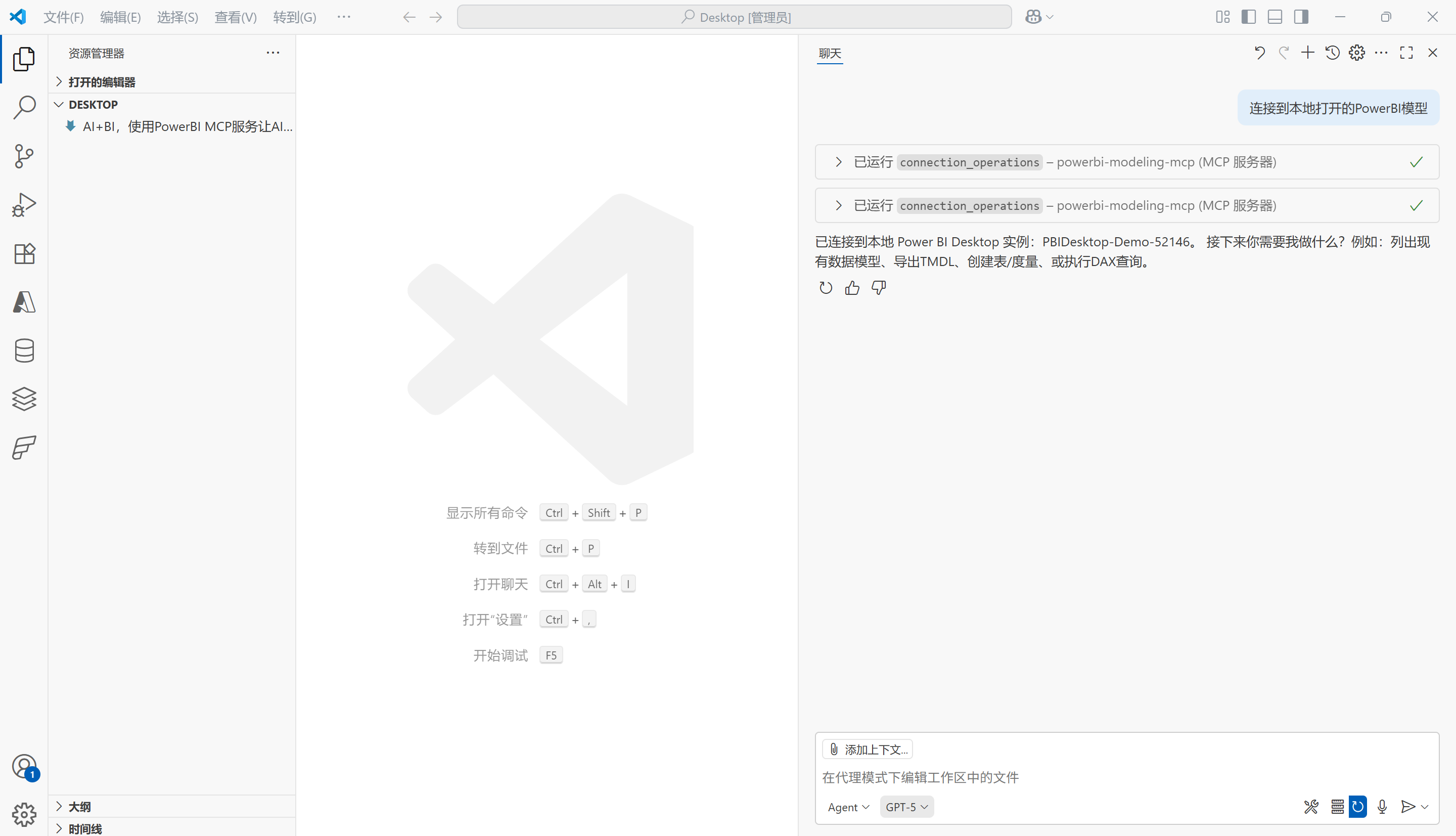This screenshot has height=836, width=1456.
Task: Open the Source Control view
Action: pos(24,156)
